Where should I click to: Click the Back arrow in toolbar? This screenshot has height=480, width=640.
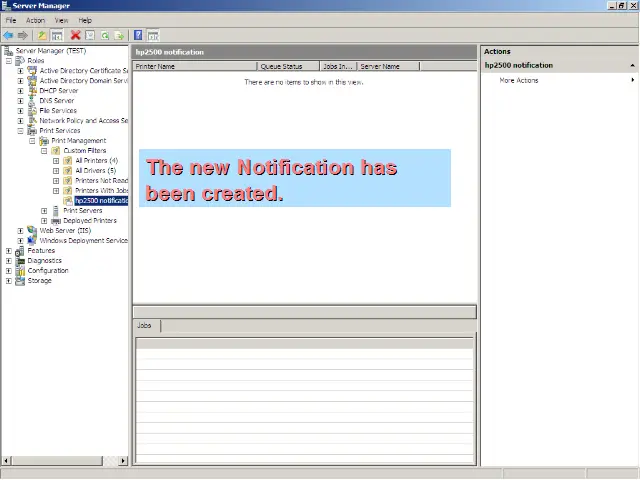[9, 35]
